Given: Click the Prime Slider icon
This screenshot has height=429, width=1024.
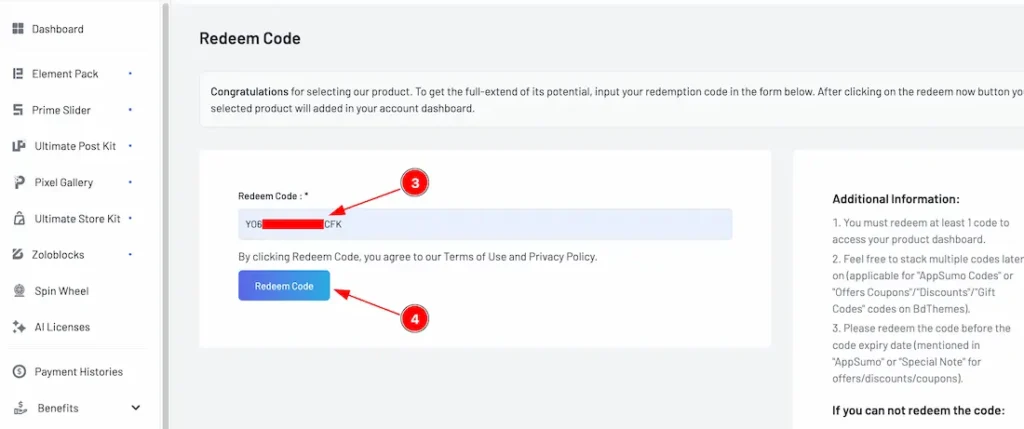Looking at the screenshot, I should (x=18, y=110).
